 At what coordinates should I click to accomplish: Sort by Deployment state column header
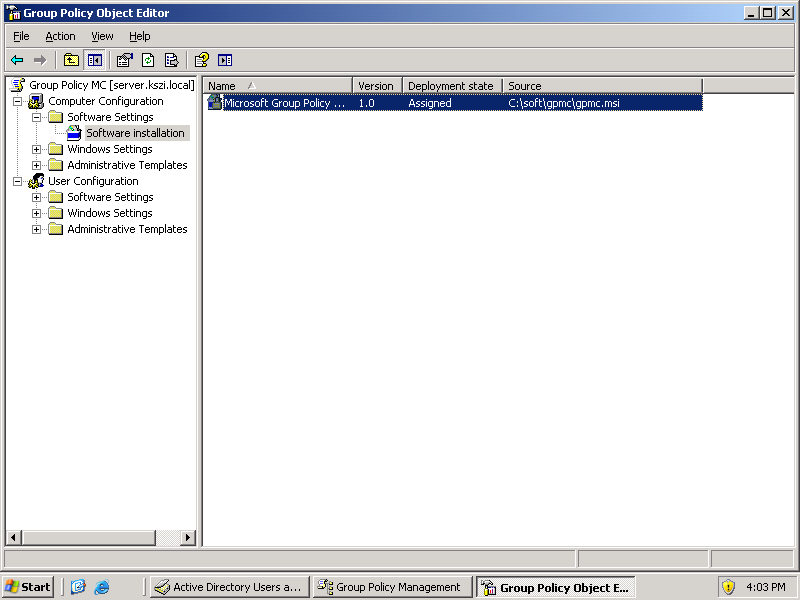453,86
